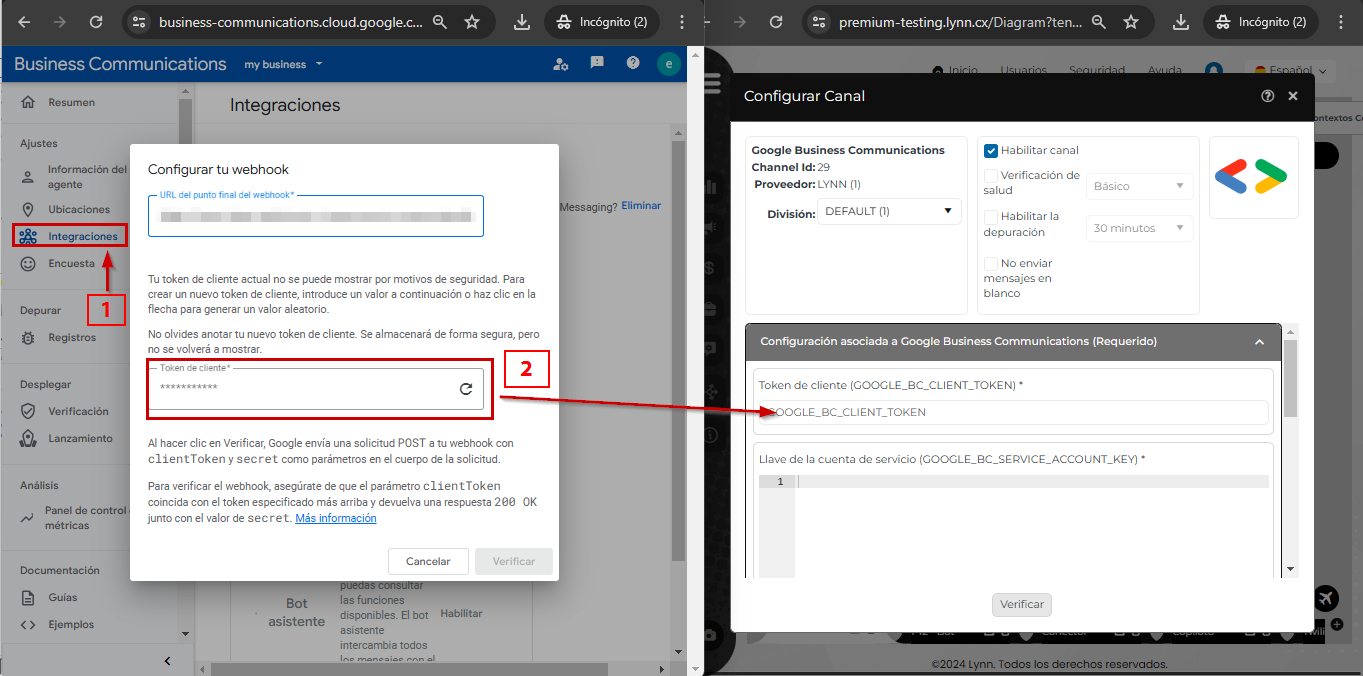Screen dimensions: 1363x676
Task: Open the user avatar 'e' account menu
Action: click(668, 64)
